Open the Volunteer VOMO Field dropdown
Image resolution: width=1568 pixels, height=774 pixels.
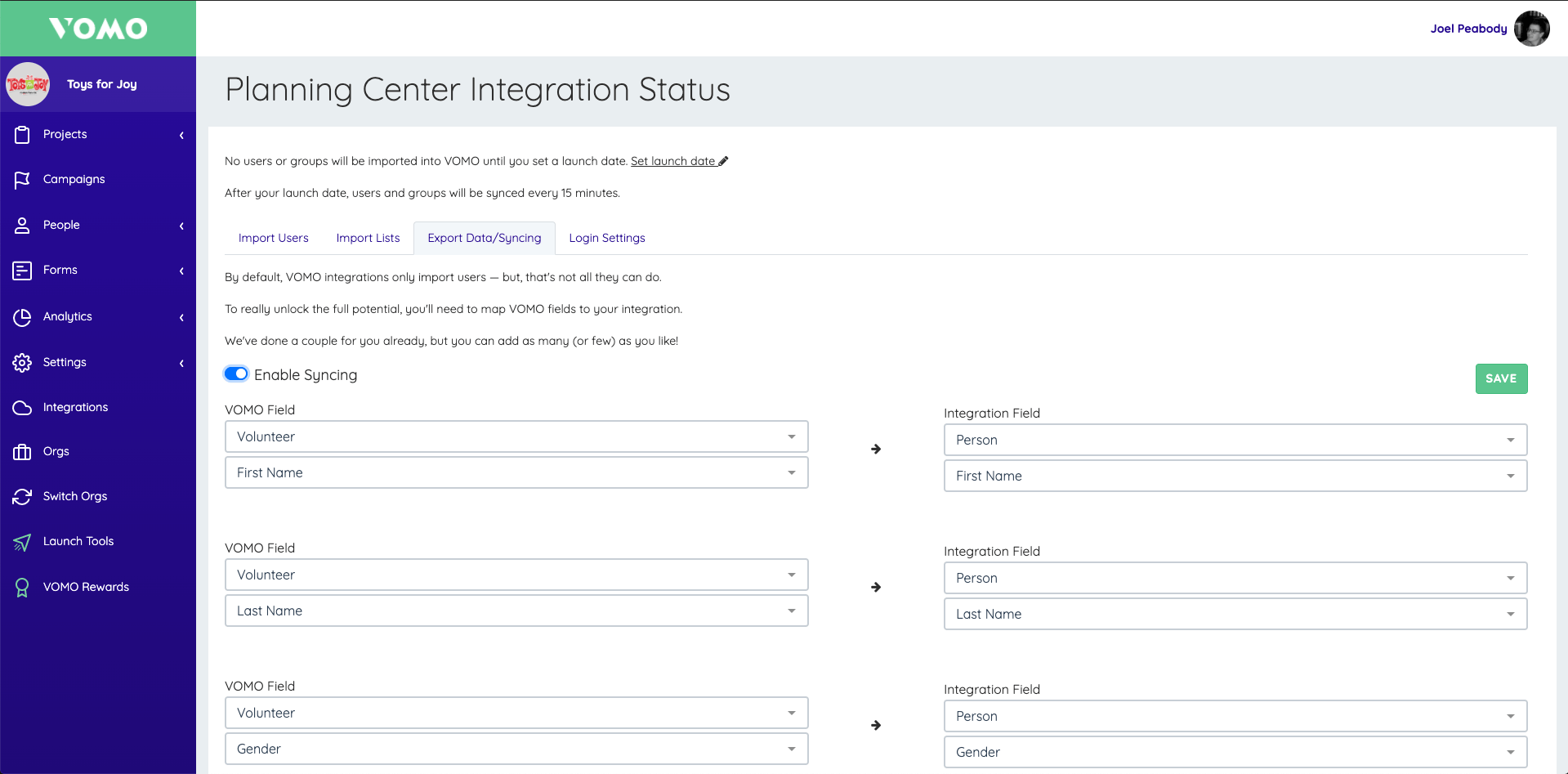pyautogui.click(x=516, y=436)
